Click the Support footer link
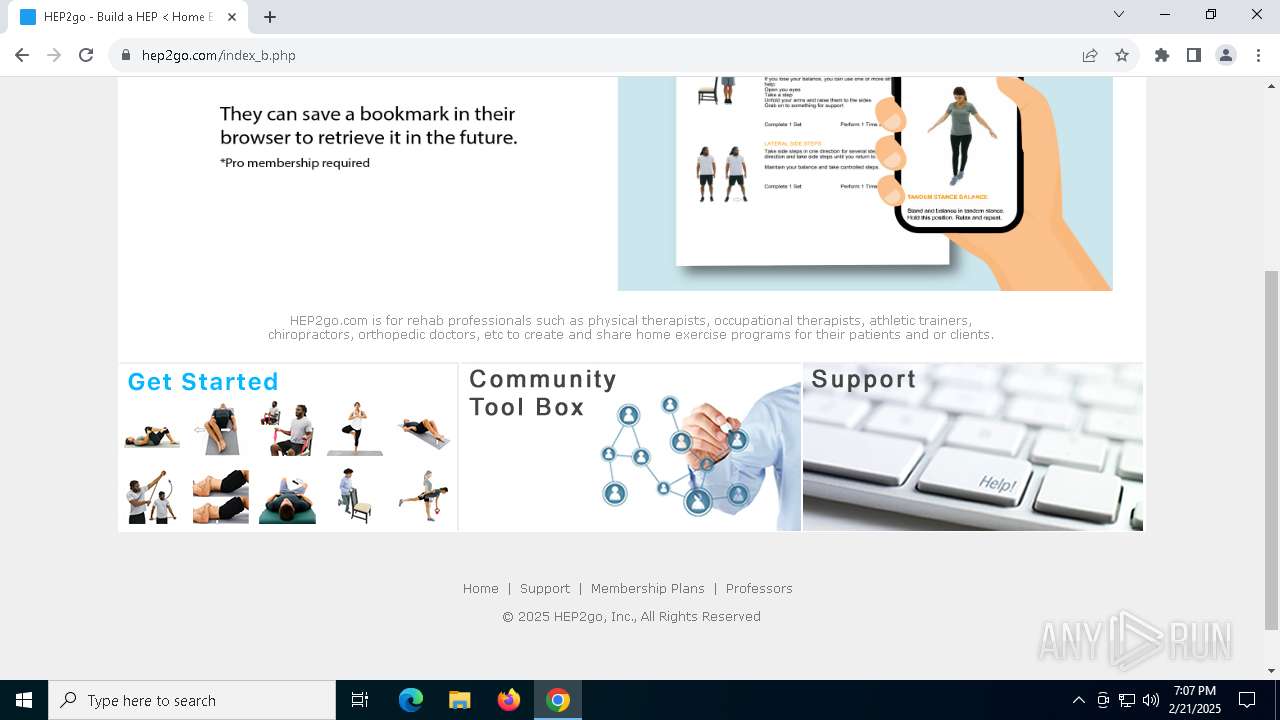The image size is (1280, 720). [x=544, y=588]
